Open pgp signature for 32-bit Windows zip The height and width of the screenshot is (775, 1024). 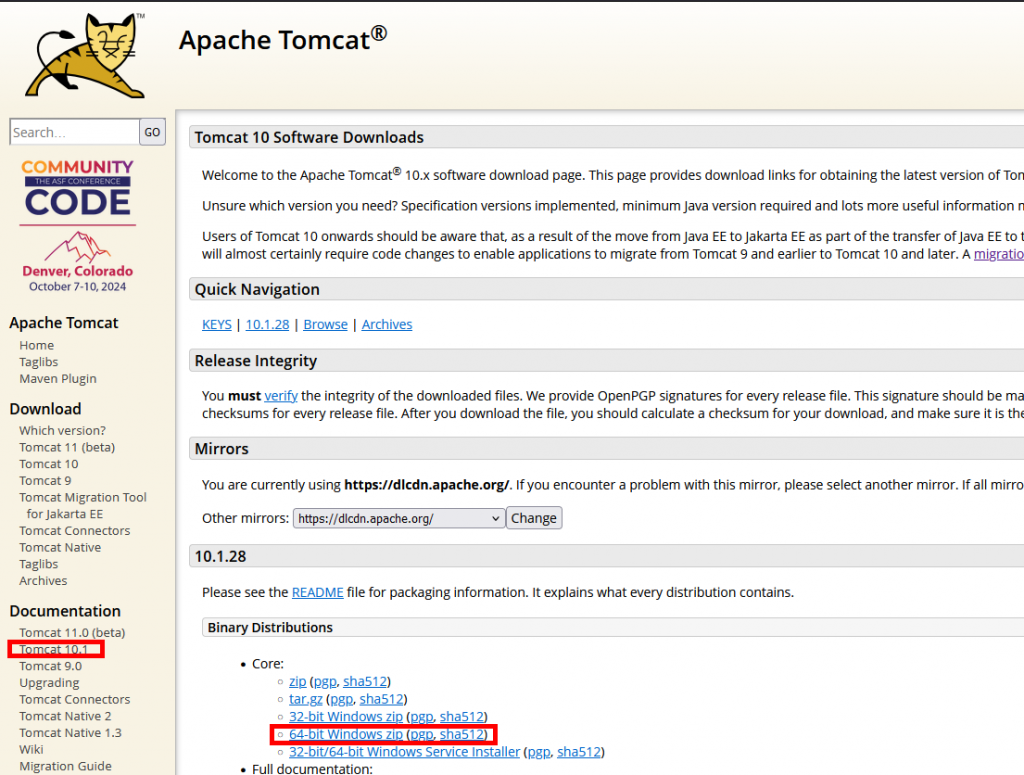pos(422,716)
